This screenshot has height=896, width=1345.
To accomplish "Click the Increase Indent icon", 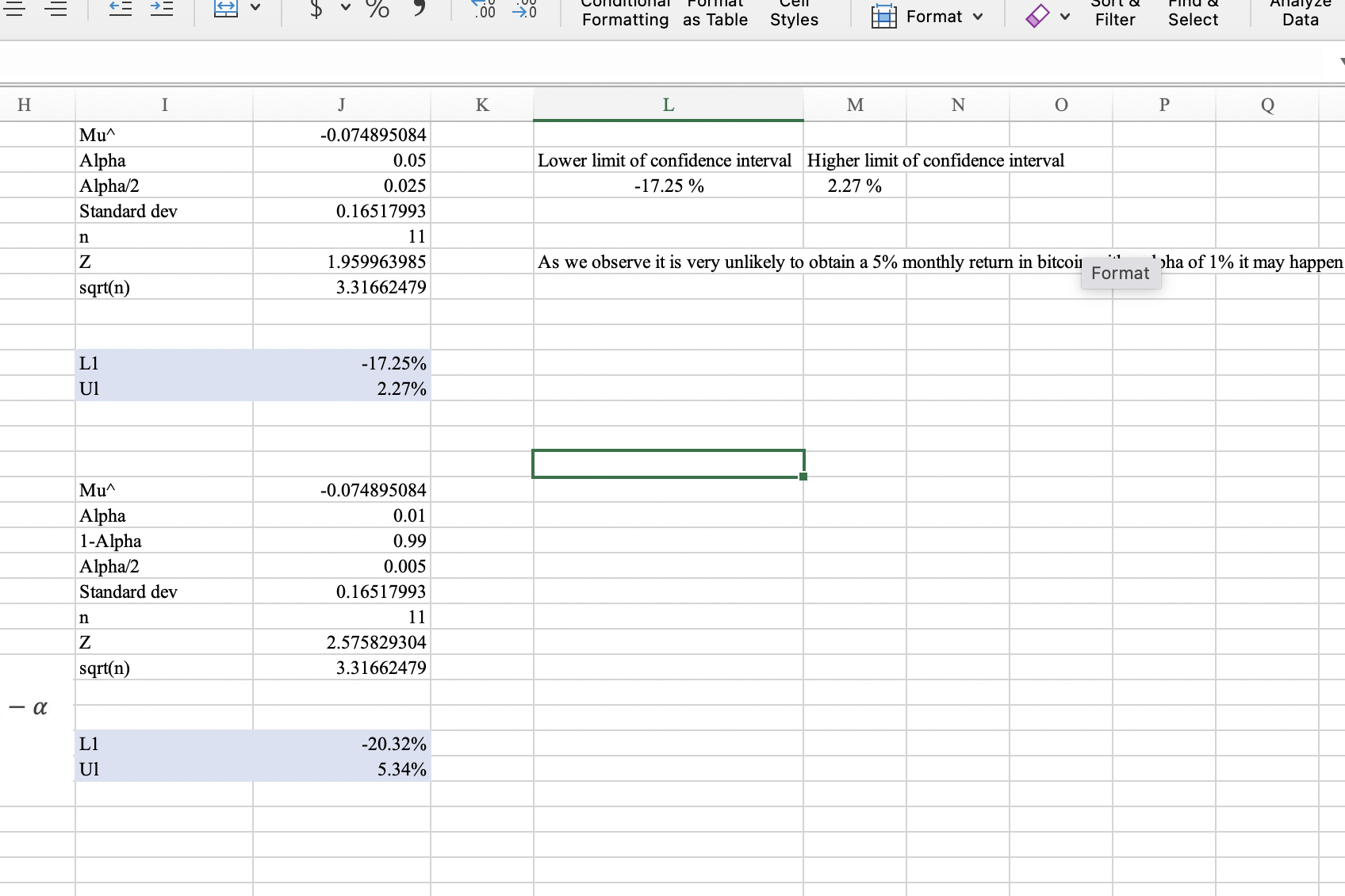I will click(x=162, y=8).
